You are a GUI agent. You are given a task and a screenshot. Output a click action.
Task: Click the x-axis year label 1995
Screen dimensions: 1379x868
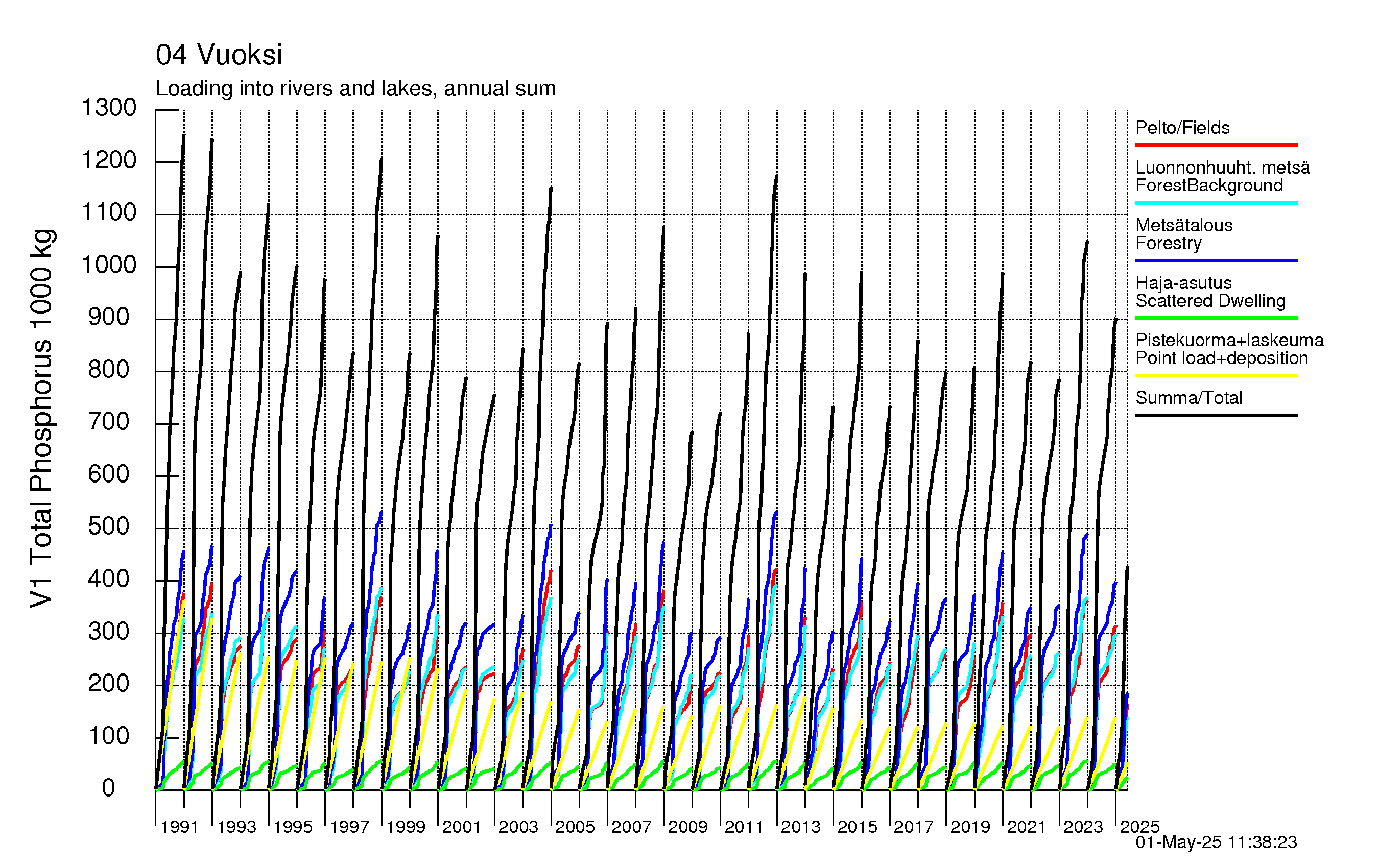pyautogui.click(x=293, y=827)
